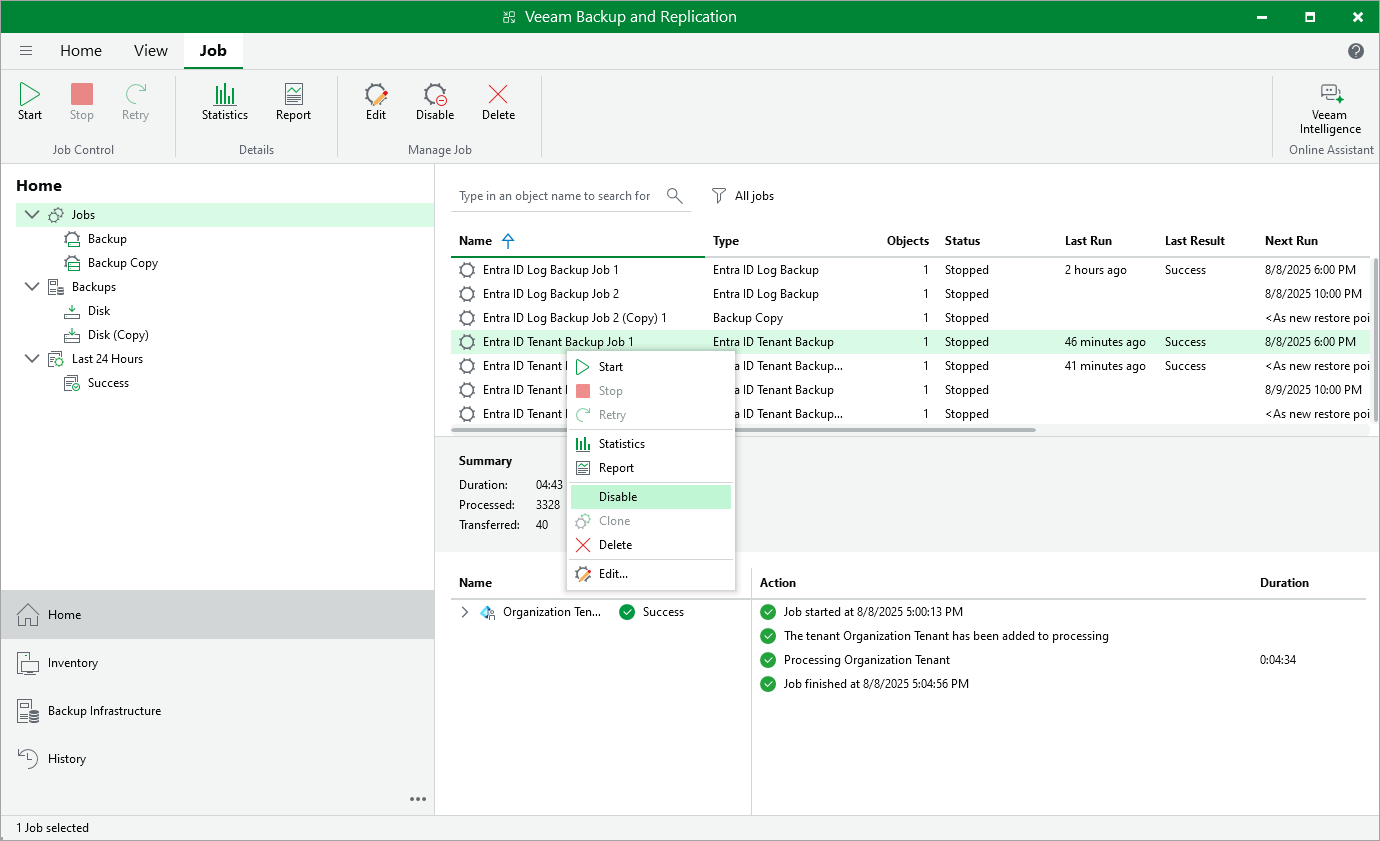Viewport: 1380px width, 841px height.
Task: Collapse the Backups tree node
Action: coord(32,287)
